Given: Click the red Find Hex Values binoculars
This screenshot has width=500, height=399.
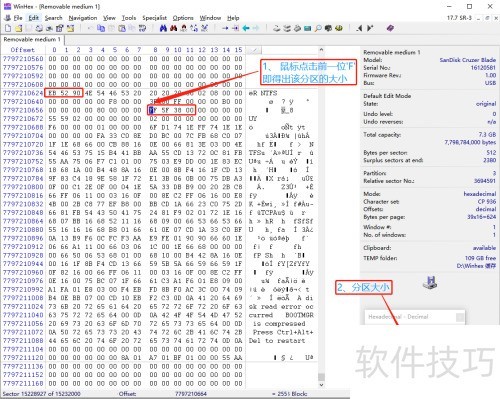Looking at the screenshot, I should point(173,29).
